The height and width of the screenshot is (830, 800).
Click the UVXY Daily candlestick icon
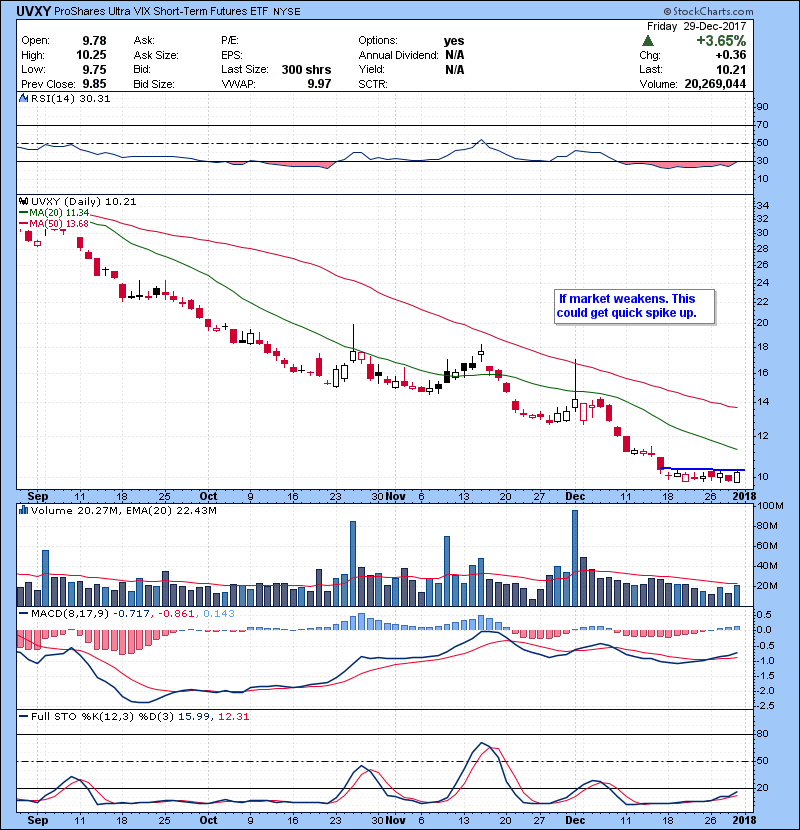pos(23,201)
